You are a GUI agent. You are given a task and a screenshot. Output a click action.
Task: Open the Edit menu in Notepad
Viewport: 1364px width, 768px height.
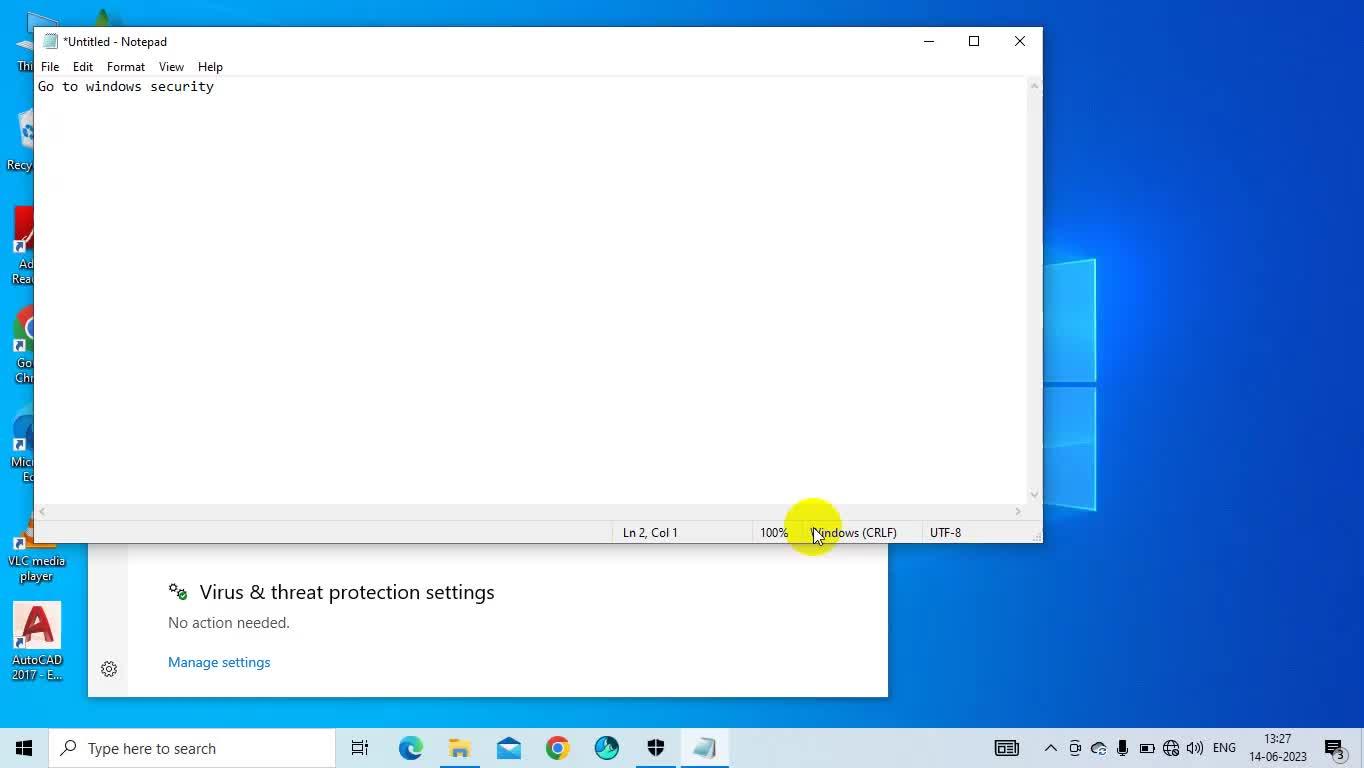[x=83, y=67]
